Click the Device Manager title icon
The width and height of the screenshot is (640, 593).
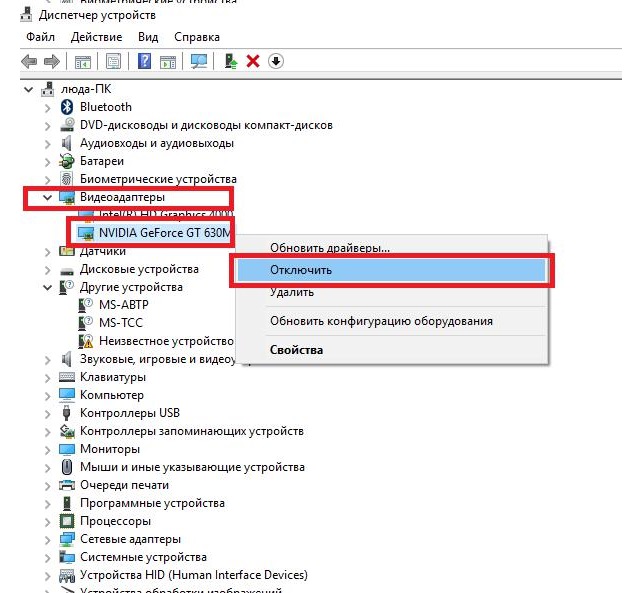tap(27, 15)
